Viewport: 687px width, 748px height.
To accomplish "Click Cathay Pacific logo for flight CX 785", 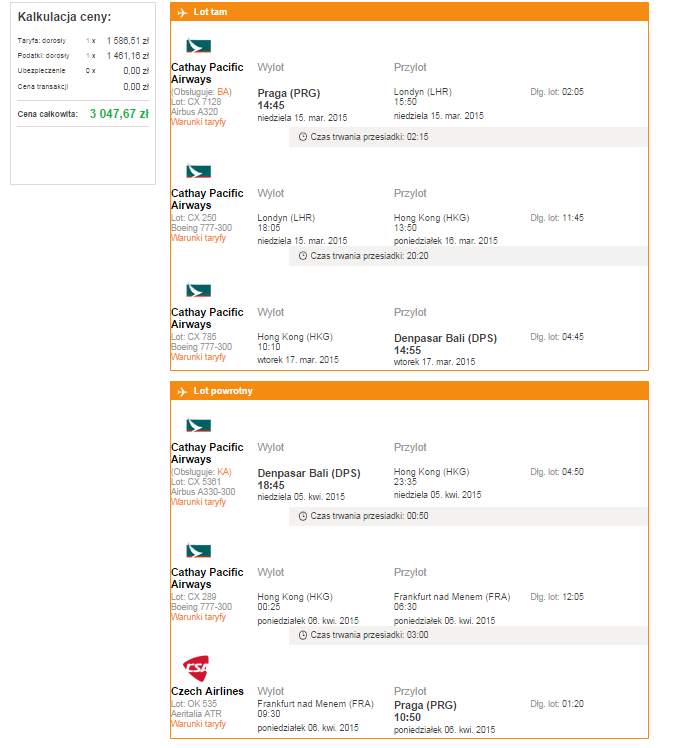I will [198, 290].
